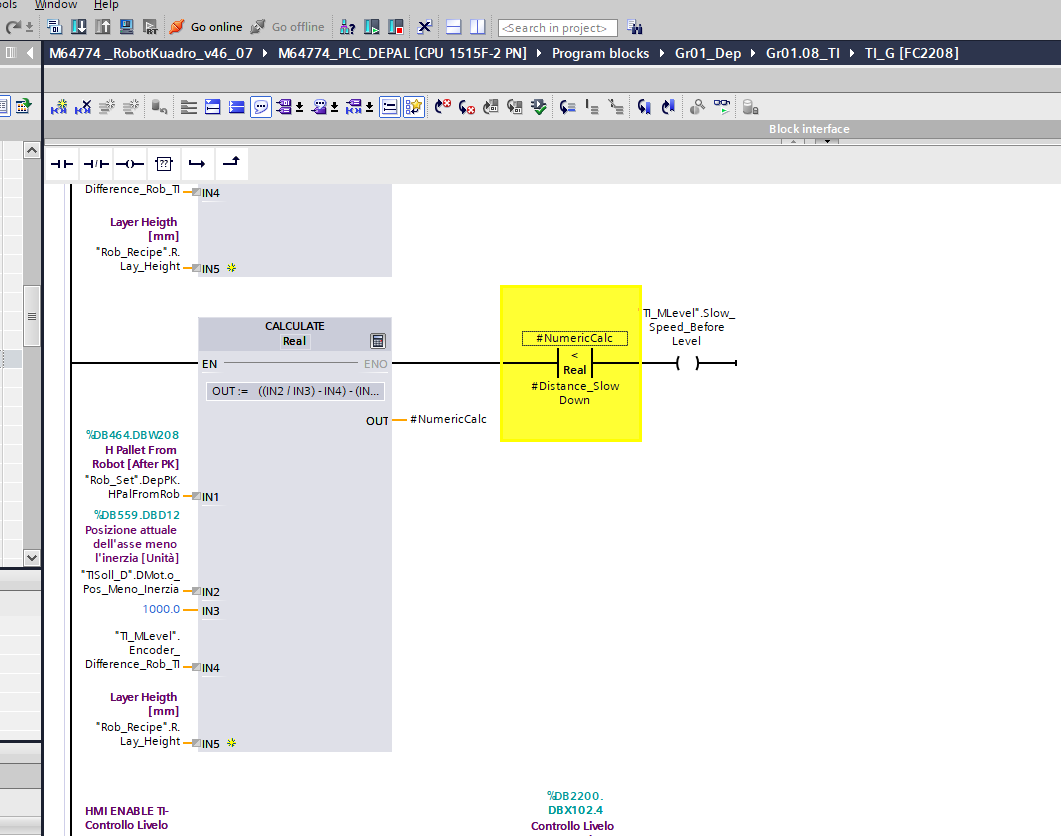Select Program blocks in the breadcrumb
The width and height of the screenshot is (1061, 836).
600,53
